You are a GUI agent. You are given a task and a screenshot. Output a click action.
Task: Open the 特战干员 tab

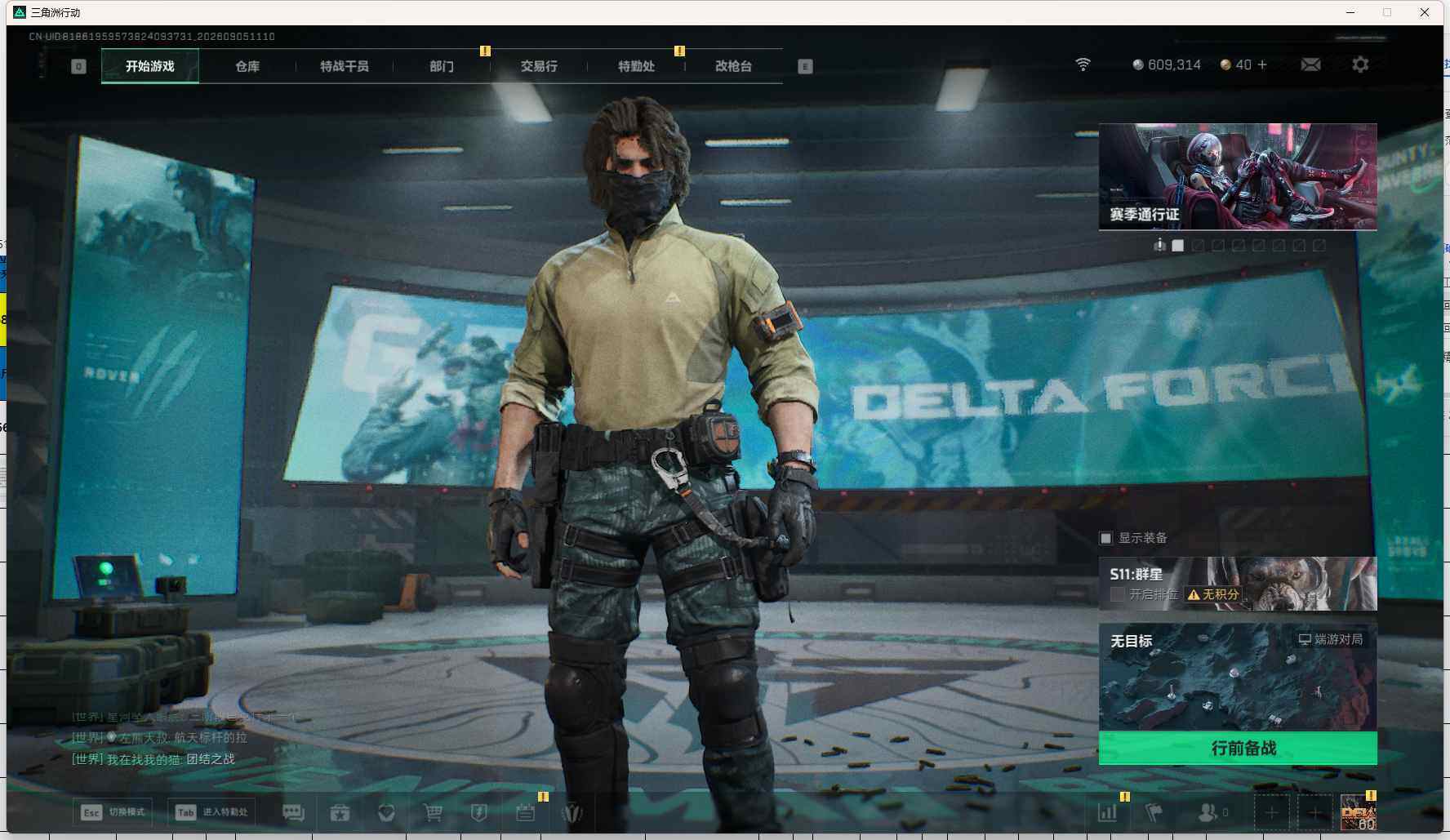[x=345, y=66]
